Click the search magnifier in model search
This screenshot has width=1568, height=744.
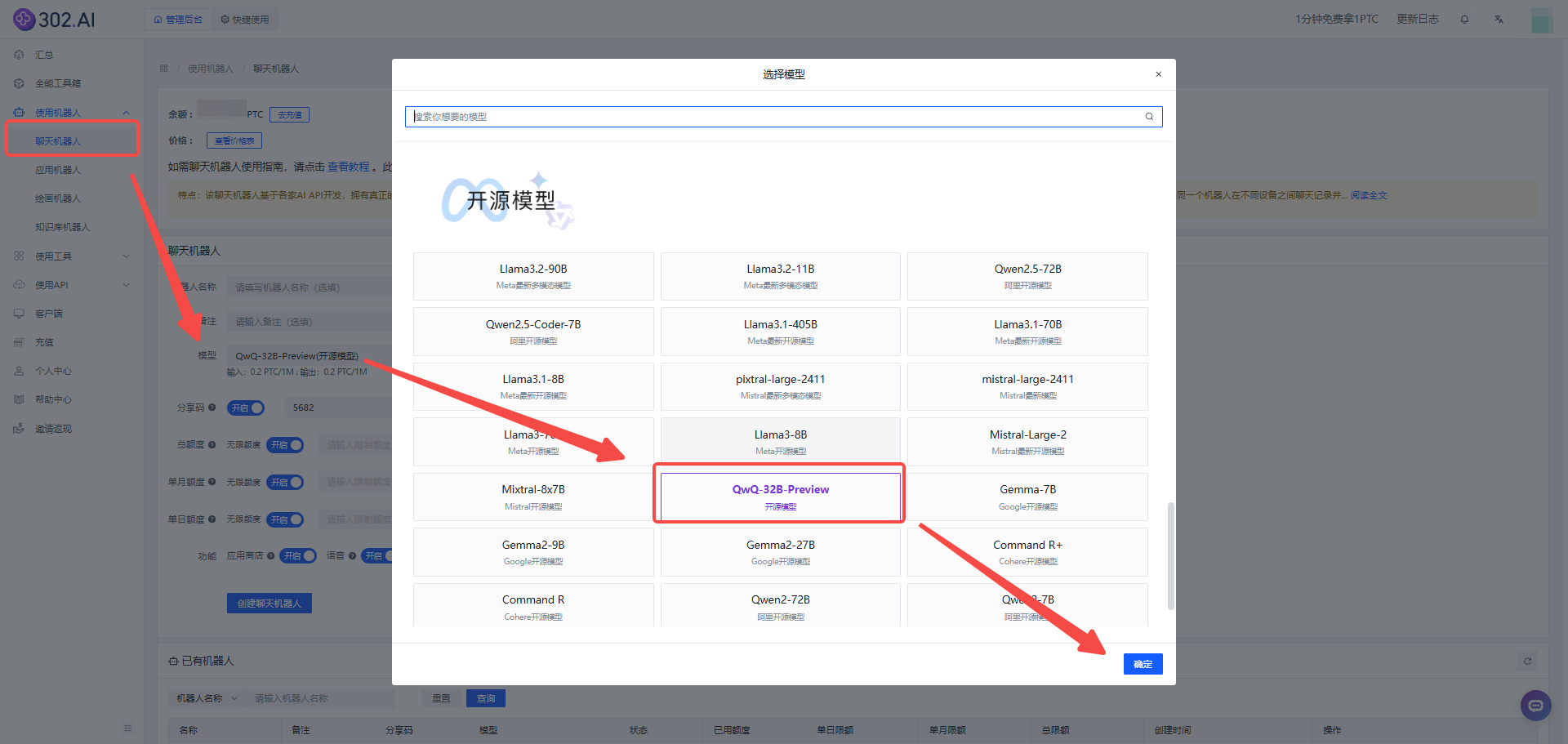pos(1149,117)
